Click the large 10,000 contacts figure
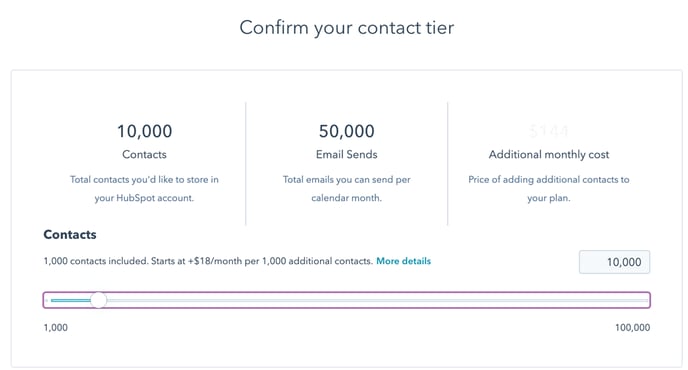 tap(144, 131)
